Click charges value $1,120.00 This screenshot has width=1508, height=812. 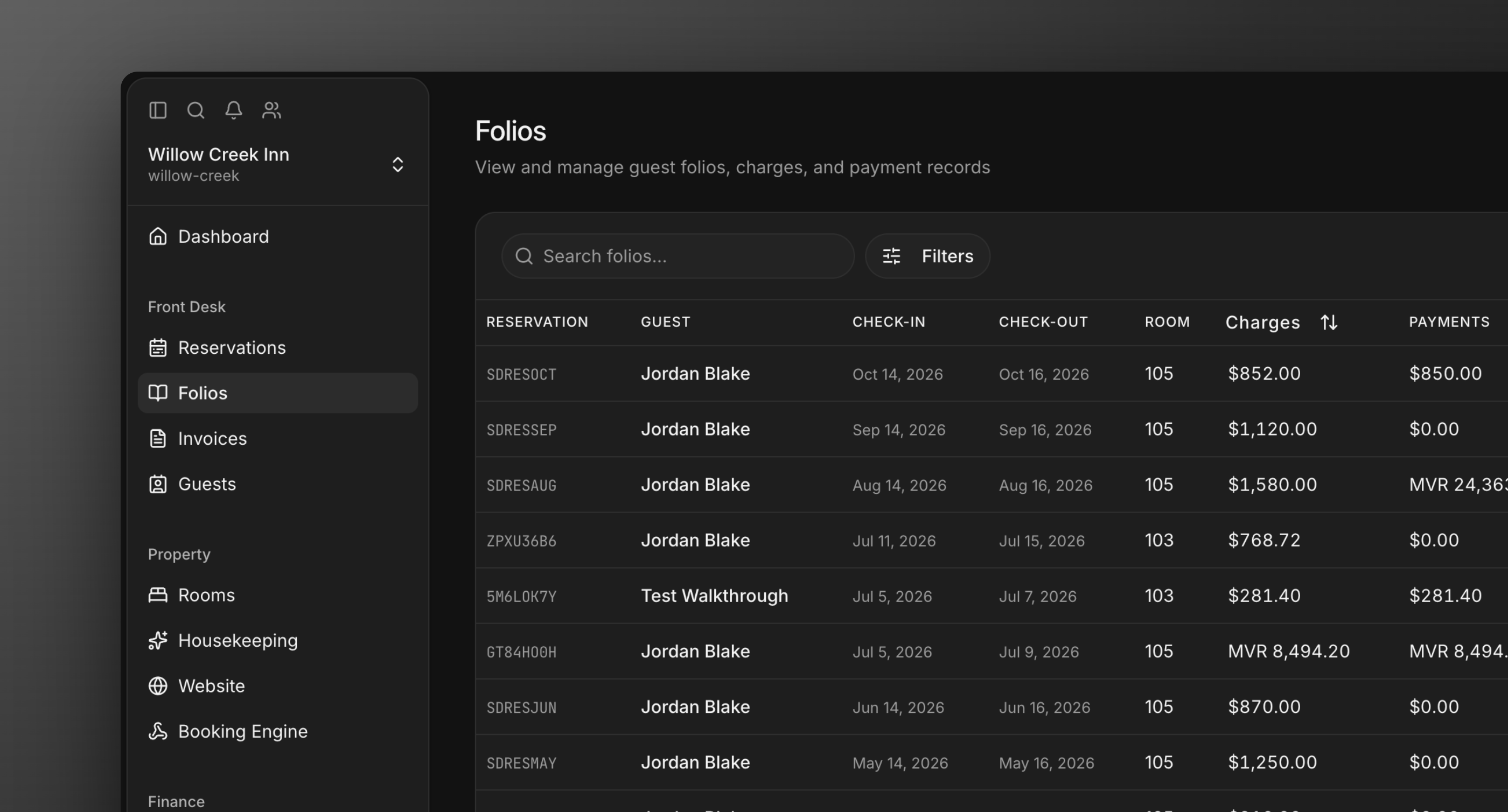pos(1272,429)
